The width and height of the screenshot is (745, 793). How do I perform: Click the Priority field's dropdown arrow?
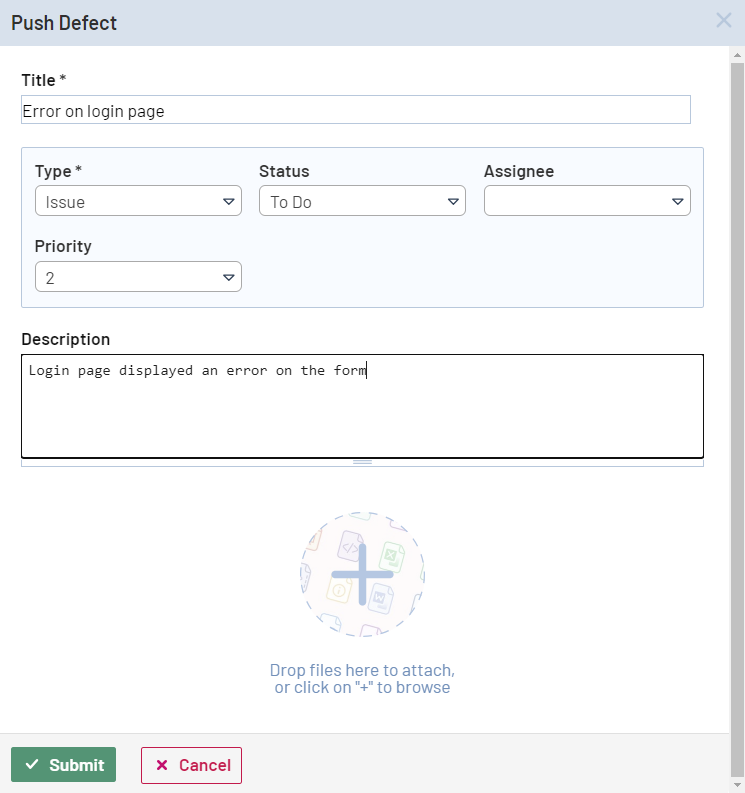click(229, 278)
